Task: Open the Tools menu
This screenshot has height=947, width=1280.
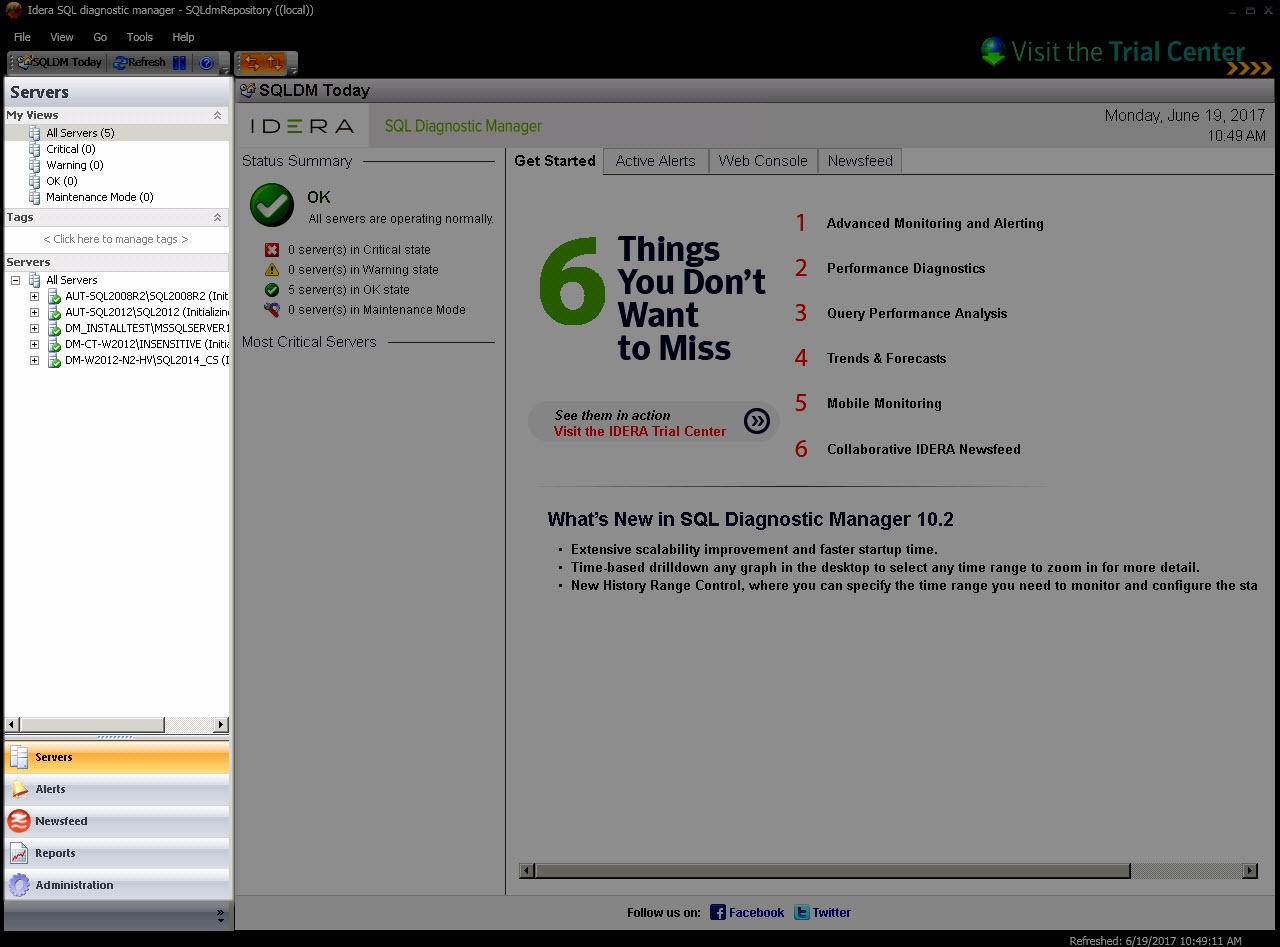Action: [x=140, y=37]
